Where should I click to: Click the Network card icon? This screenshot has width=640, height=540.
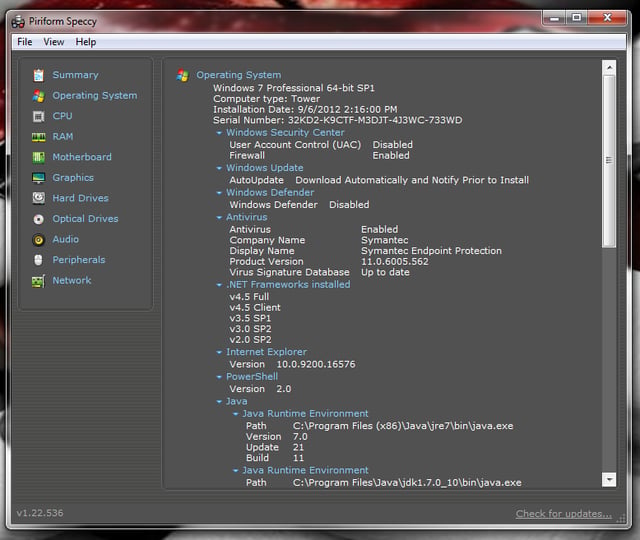[38, 281]
